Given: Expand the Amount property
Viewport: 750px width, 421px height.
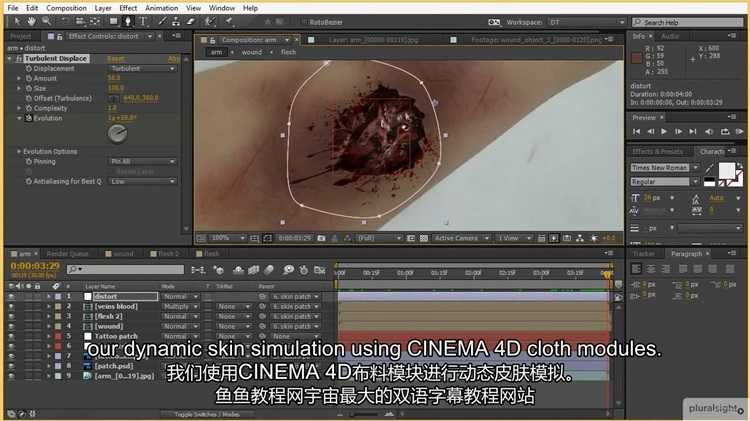Looking at the screenshot, I should point(19,78).
